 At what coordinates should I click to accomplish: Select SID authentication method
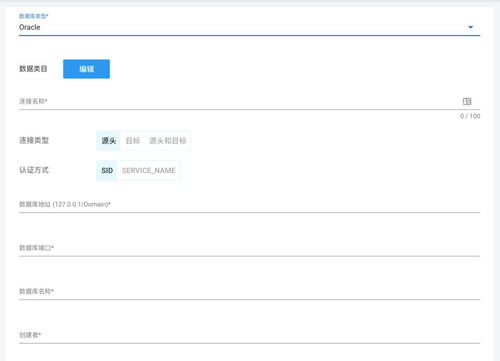pyautogui.click(x=107, y=170)
